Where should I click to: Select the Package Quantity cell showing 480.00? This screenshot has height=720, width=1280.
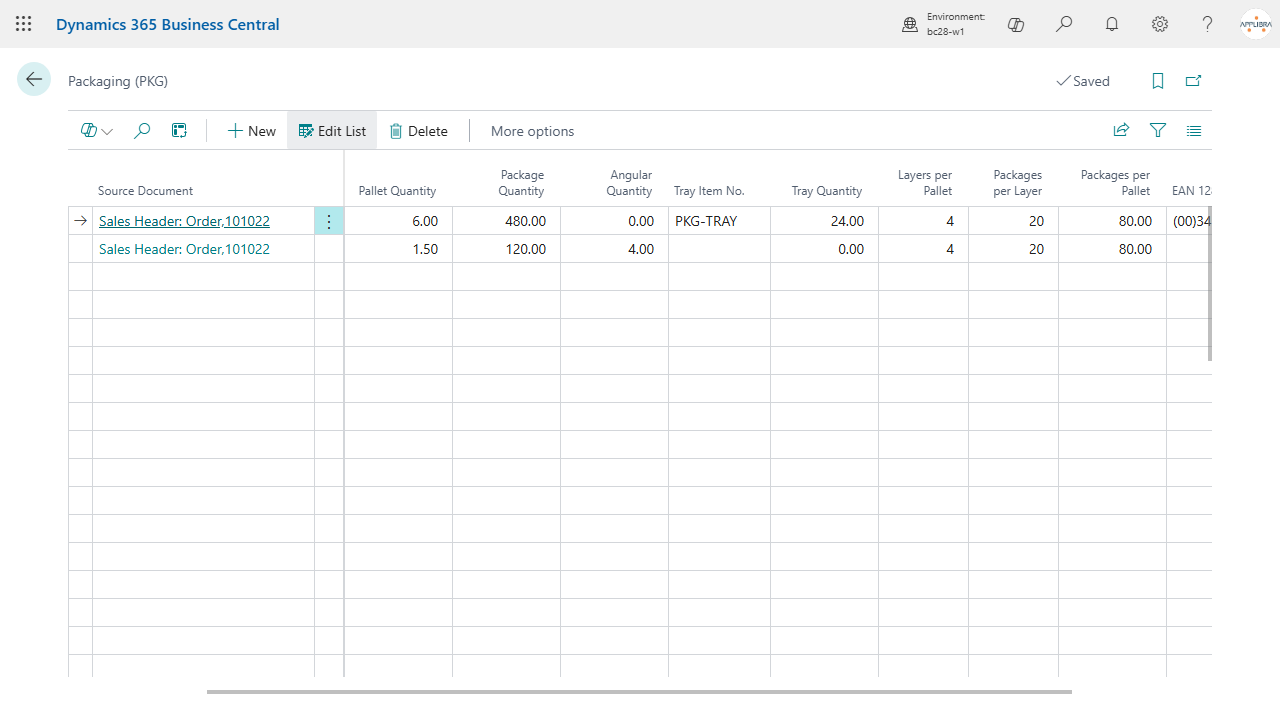pyautogui.click(x=506, y=221)
